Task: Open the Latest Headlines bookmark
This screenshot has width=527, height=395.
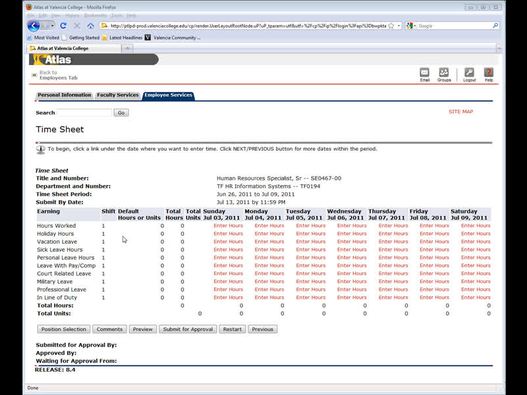Action: point(122,38)
